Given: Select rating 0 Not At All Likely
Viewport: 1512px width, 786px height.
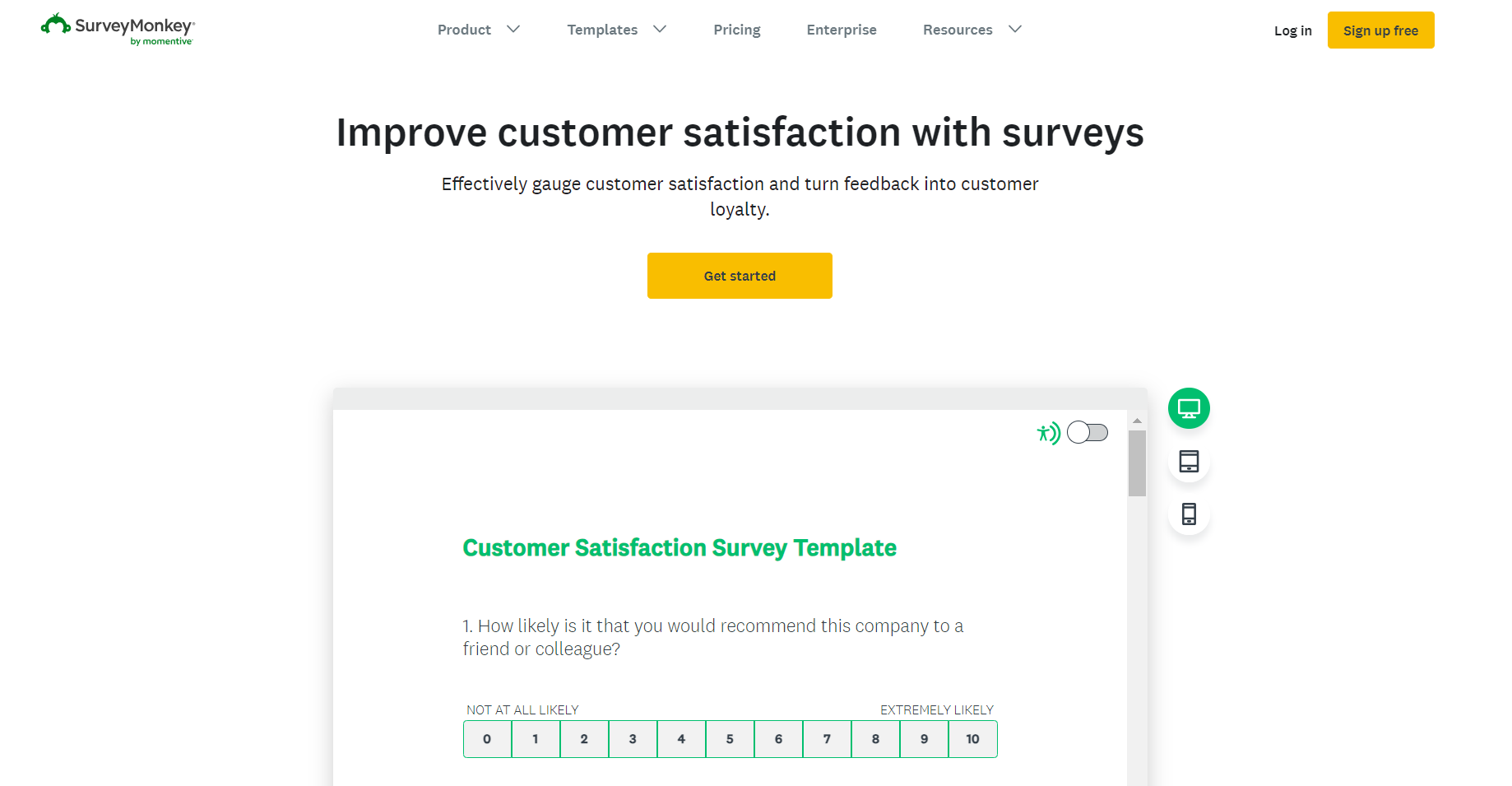Looking at the screenshot, I should [487, 739].
